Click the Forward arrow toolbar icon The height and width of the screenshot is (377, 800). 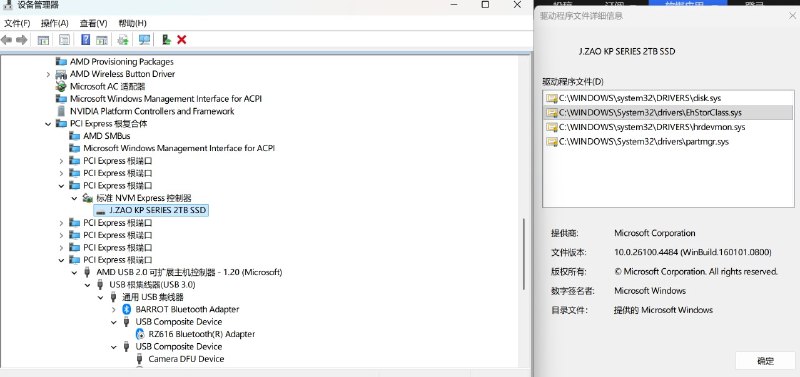22,40
